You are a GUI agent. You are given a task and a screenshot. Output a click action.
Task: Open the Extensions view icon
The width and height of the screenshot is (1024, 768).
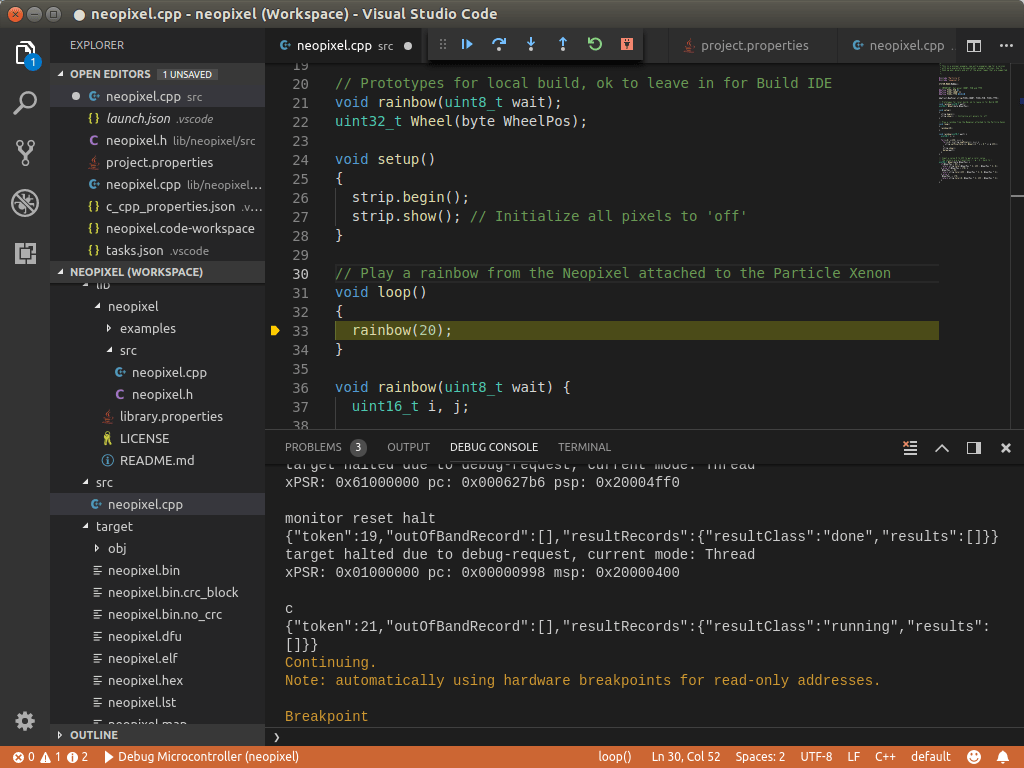[25, 253]
